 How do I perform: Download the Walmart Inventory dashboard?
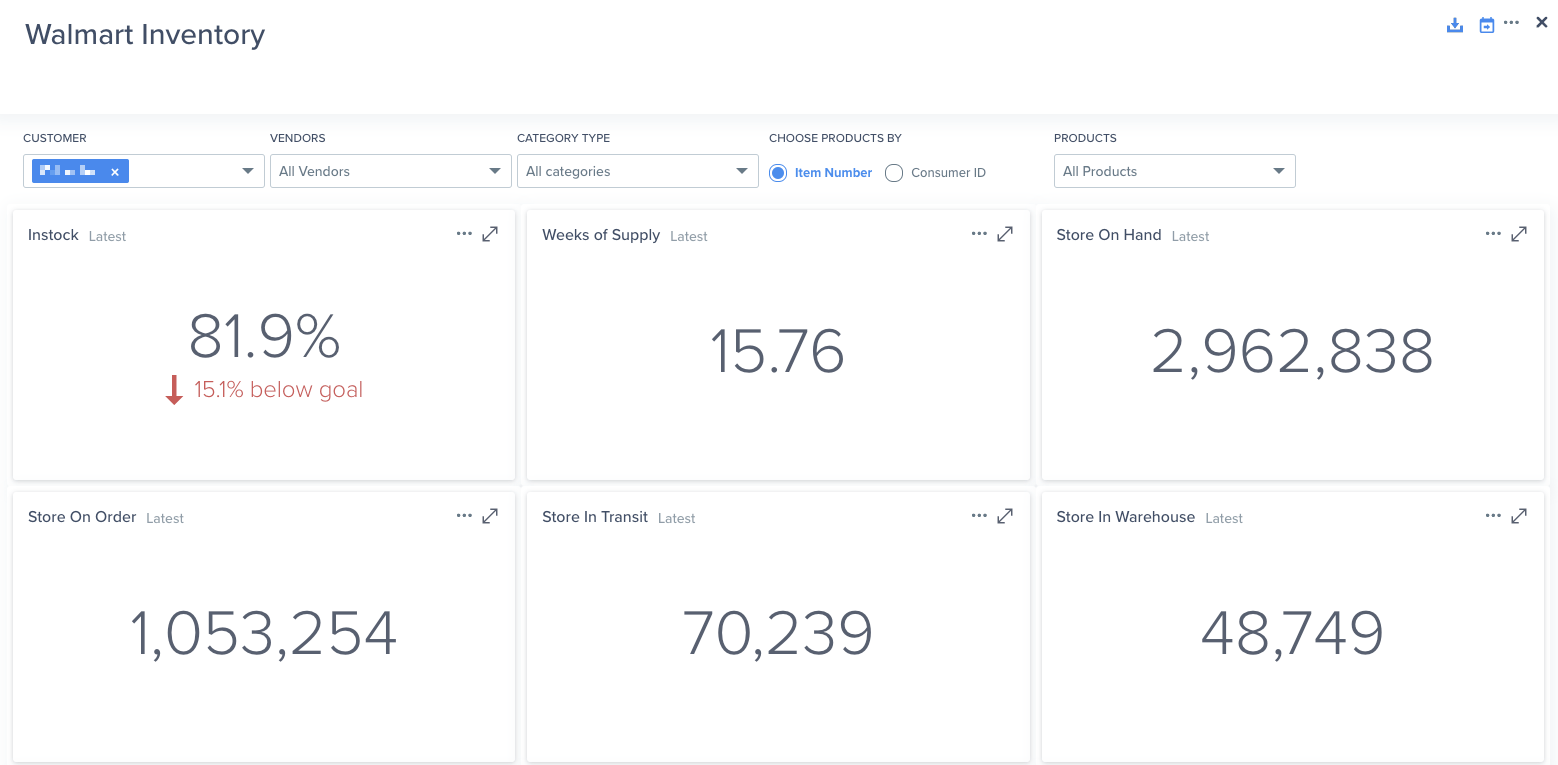pyautogui.click(x=1455, y=25)
